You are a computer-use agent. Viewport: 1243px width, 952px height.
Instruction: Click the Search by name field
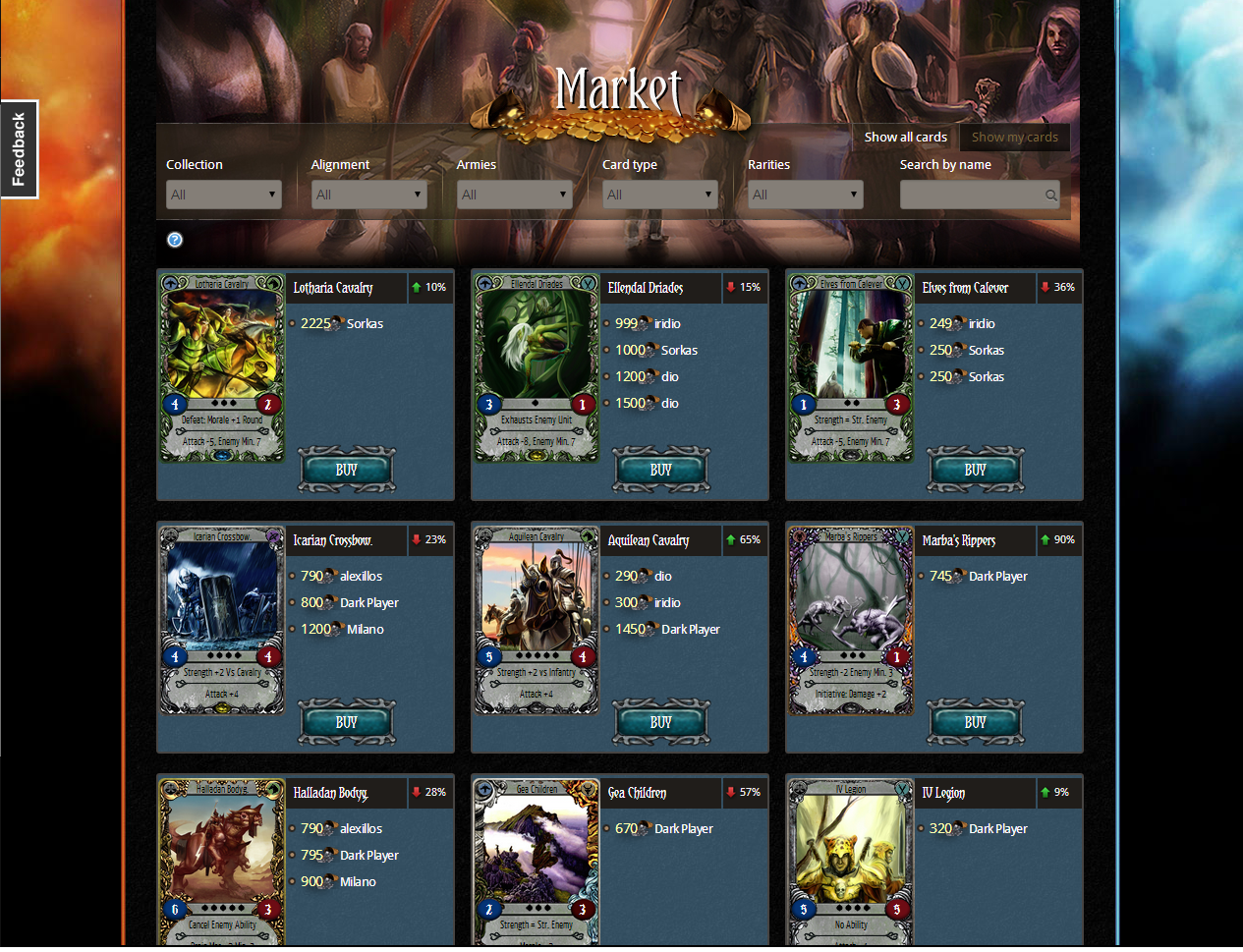(980, 195)
